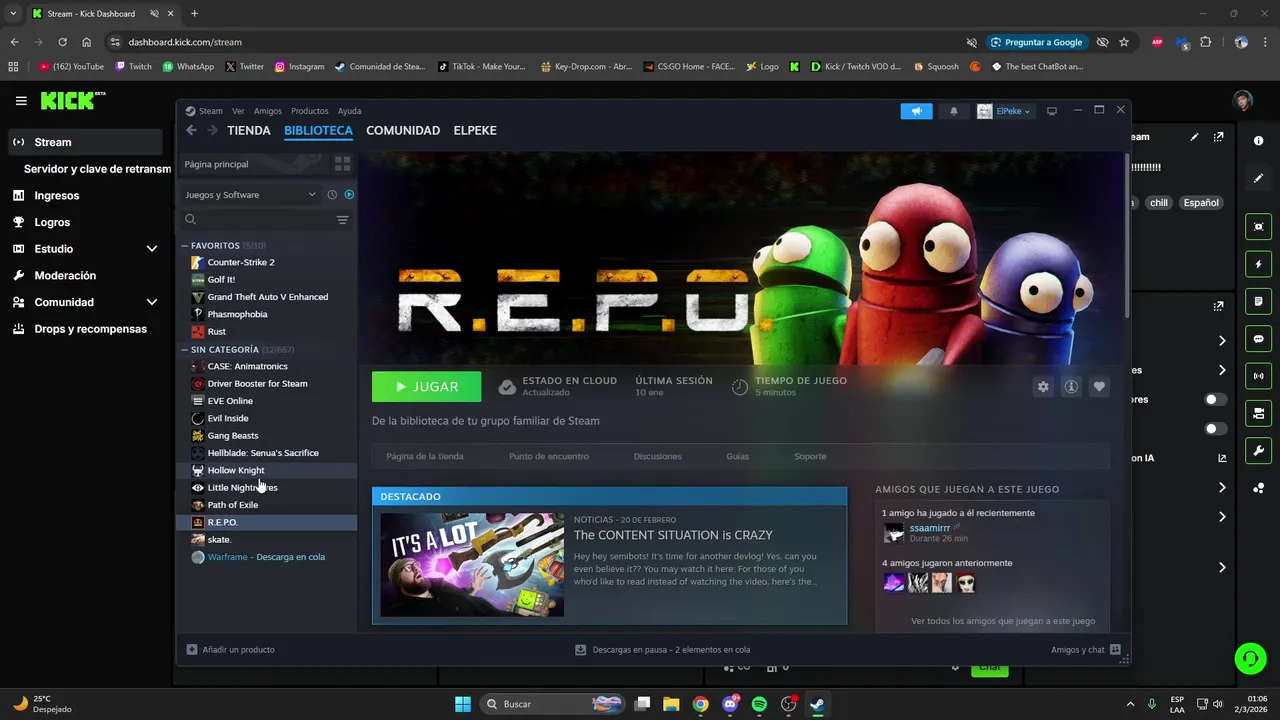Click the Windows Start button
The width and height of the screenshot is (1280, 720).
(463, 704)
